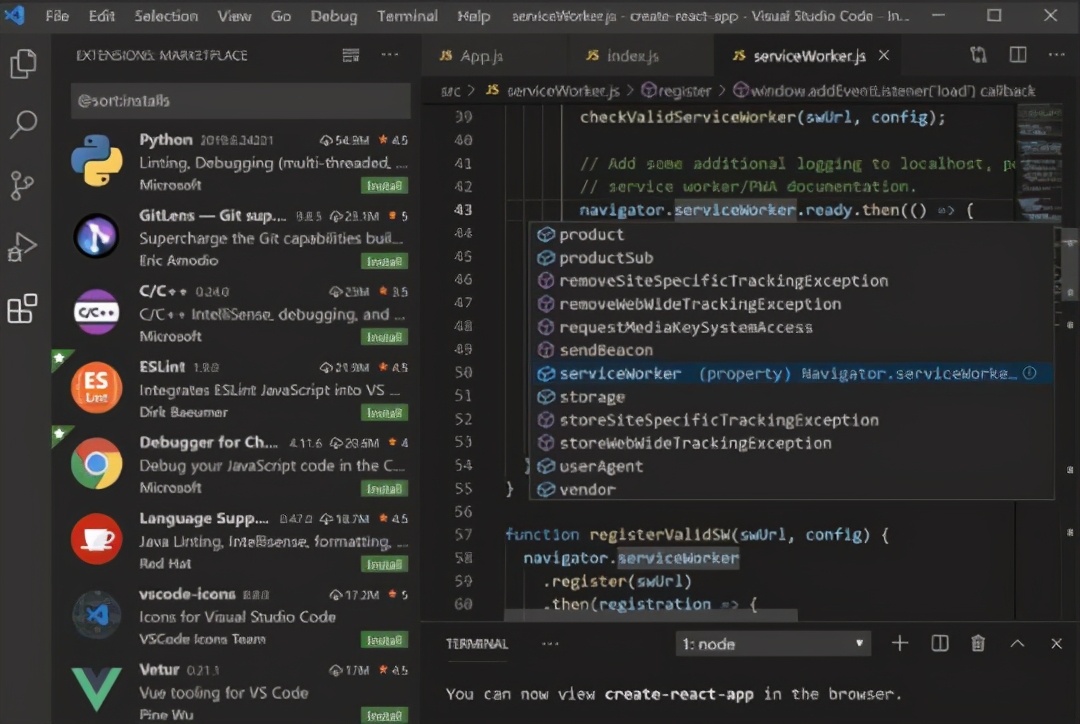The height and width of the screenshot is (724, 1080).
Task: Click the Vetur extension logo
Action: pyautogui.click(x=96, y=689)
